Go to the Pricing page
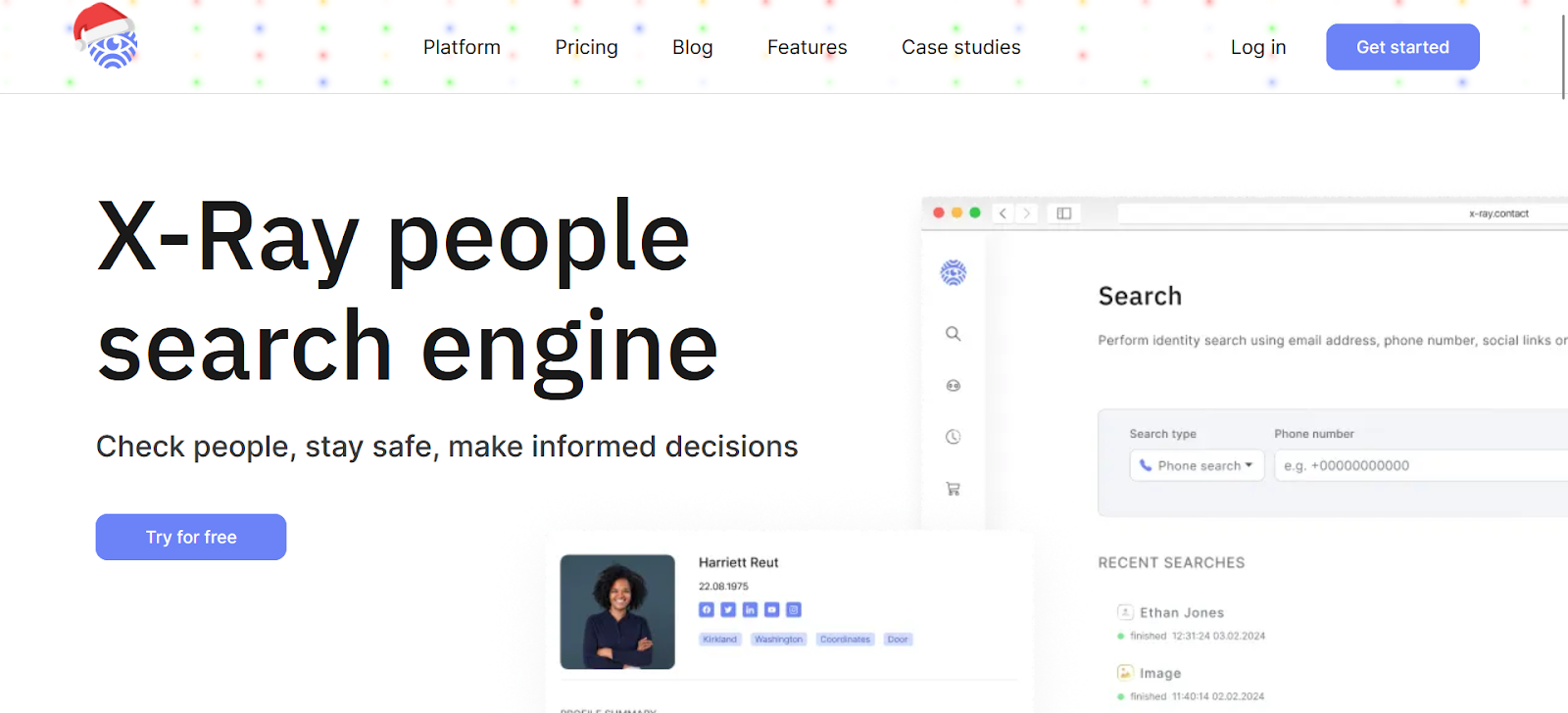The width and height of the screenshot is (1568, 713). point(586,47)
